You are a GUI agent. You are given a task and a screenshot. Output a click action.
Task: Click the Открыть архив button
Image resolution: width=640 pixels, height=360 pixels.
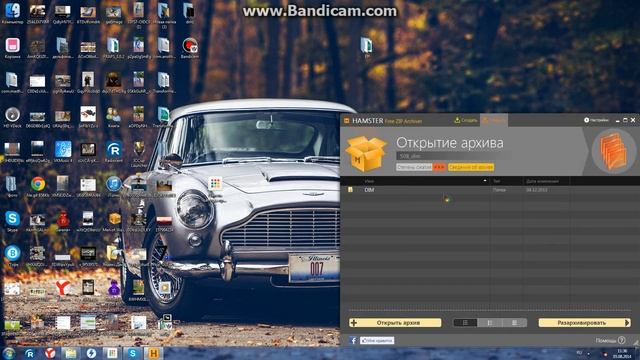point(395,322)
